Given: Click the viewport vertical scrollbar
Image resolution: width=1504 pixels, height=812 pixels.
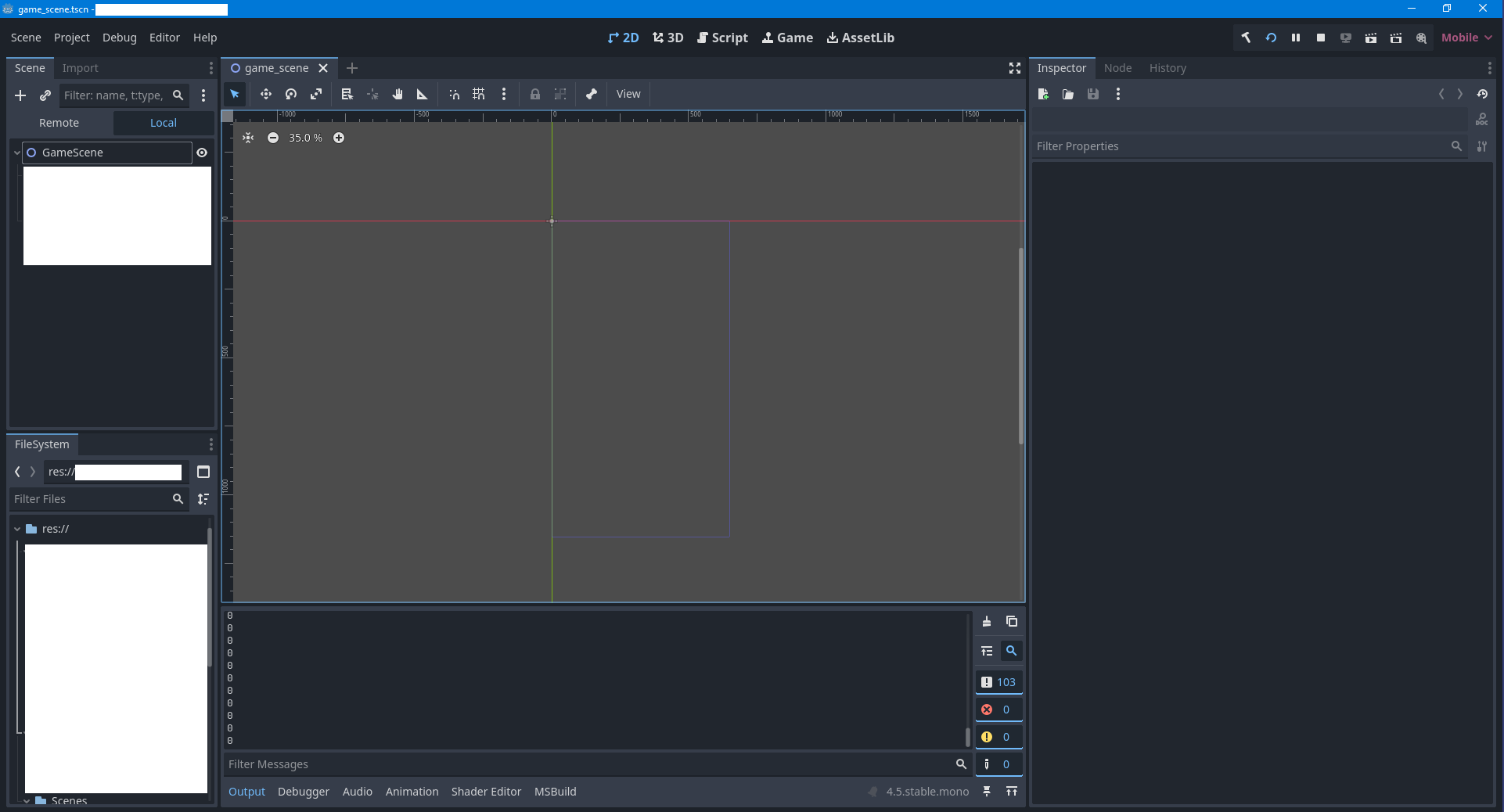Looking at the screenshot, I should pyautogui.click(x=1020, y=346).
